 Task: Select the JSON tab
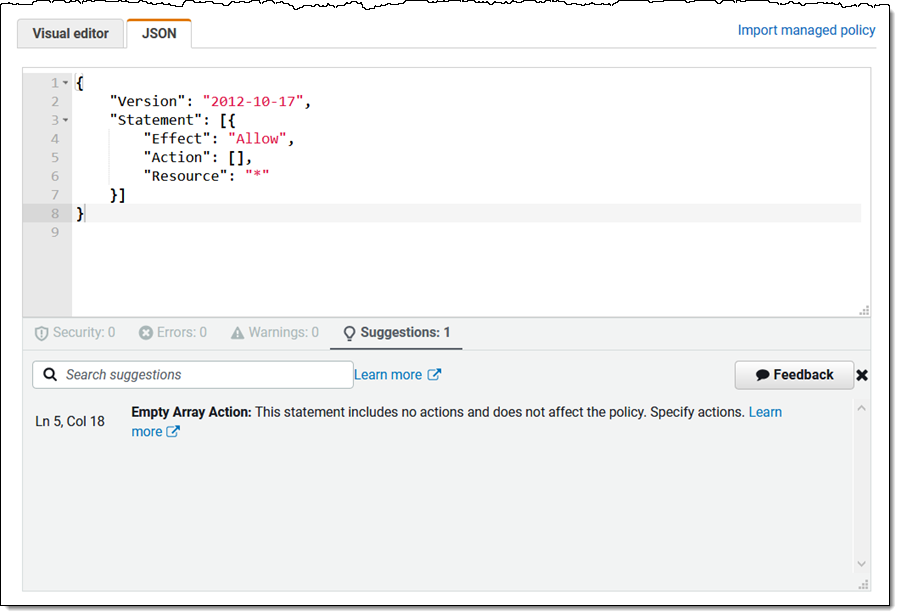point(158,33)
